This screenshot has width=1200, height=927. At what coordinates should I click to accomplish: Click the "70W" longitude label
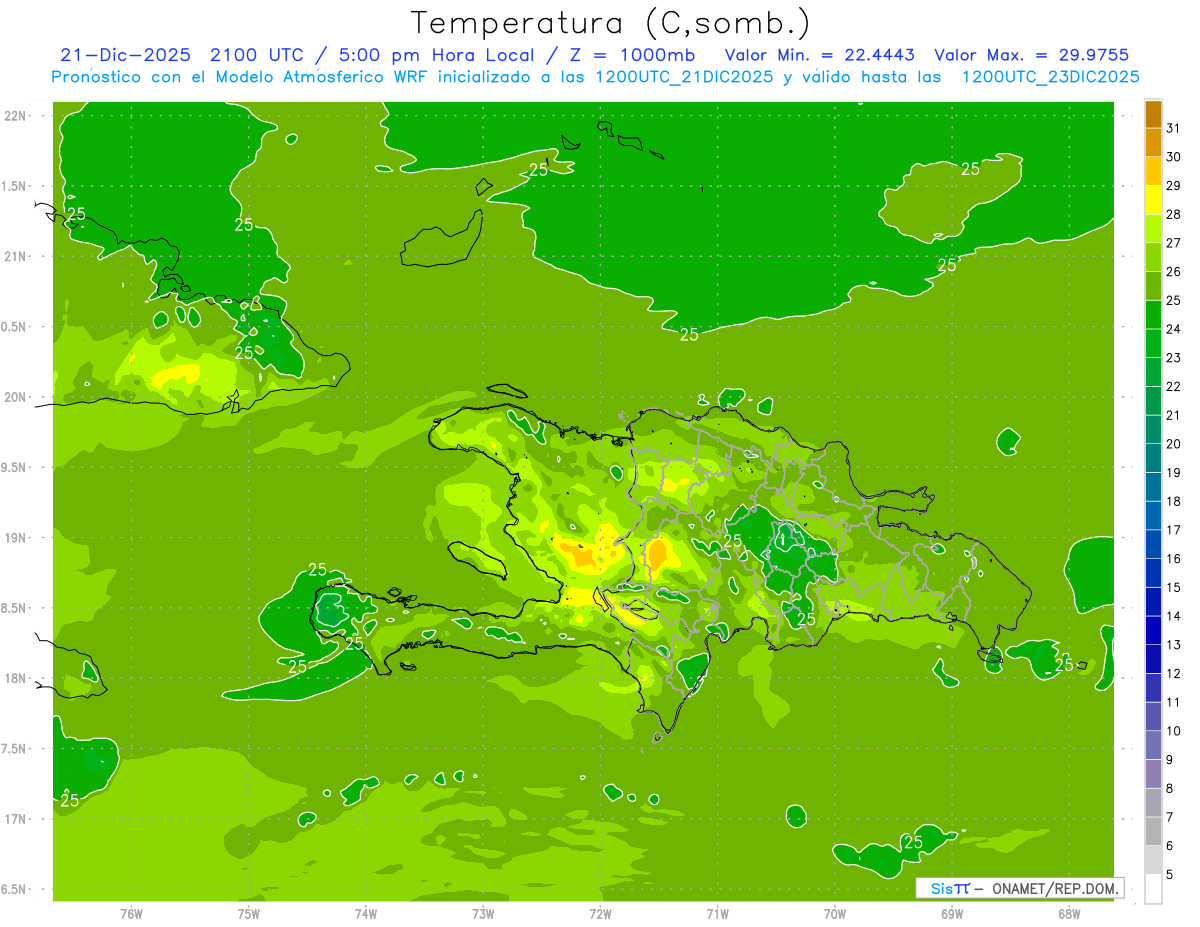click(835, 913)
